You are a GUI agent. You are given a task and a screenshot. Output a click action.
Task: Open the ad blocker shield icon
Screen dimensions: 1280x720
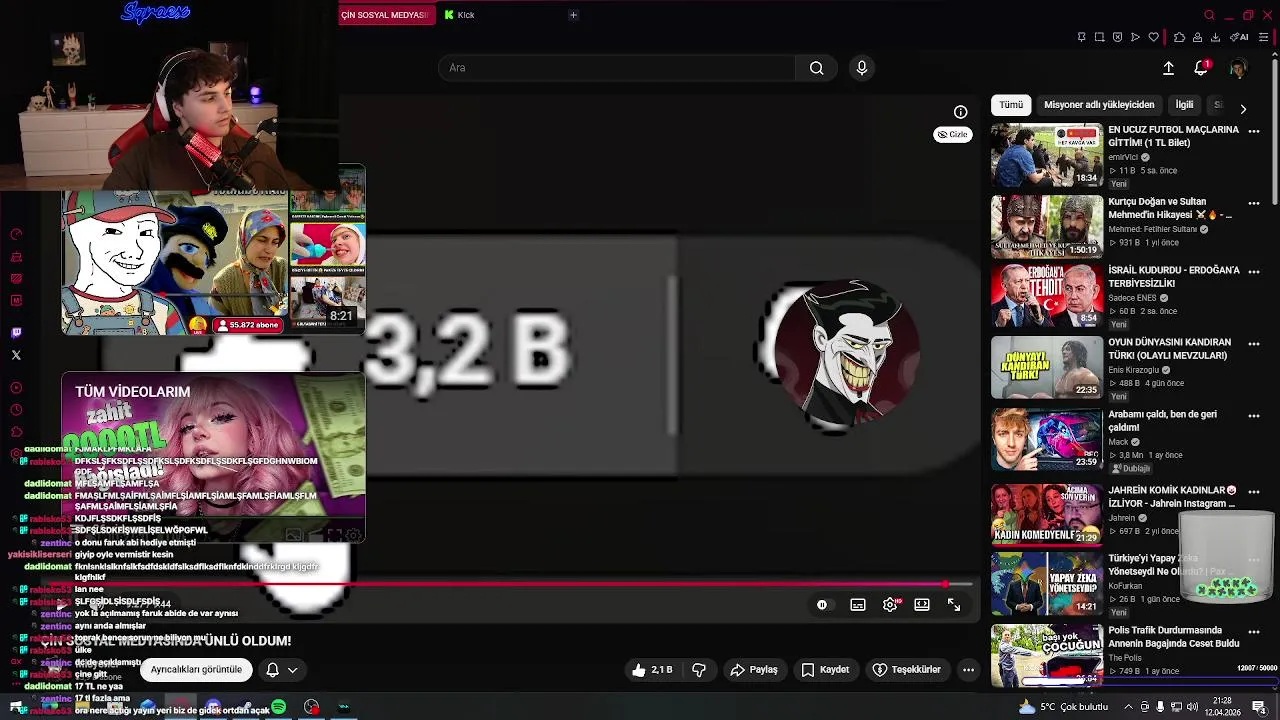click(1117, 37)
